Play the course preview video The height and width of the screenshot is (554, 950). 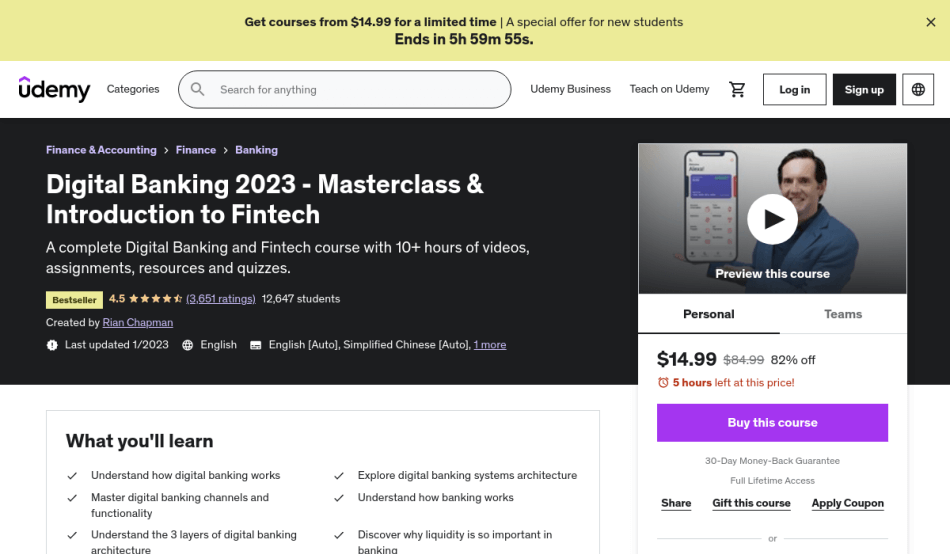pyautogui.click(x=772, y=219)
